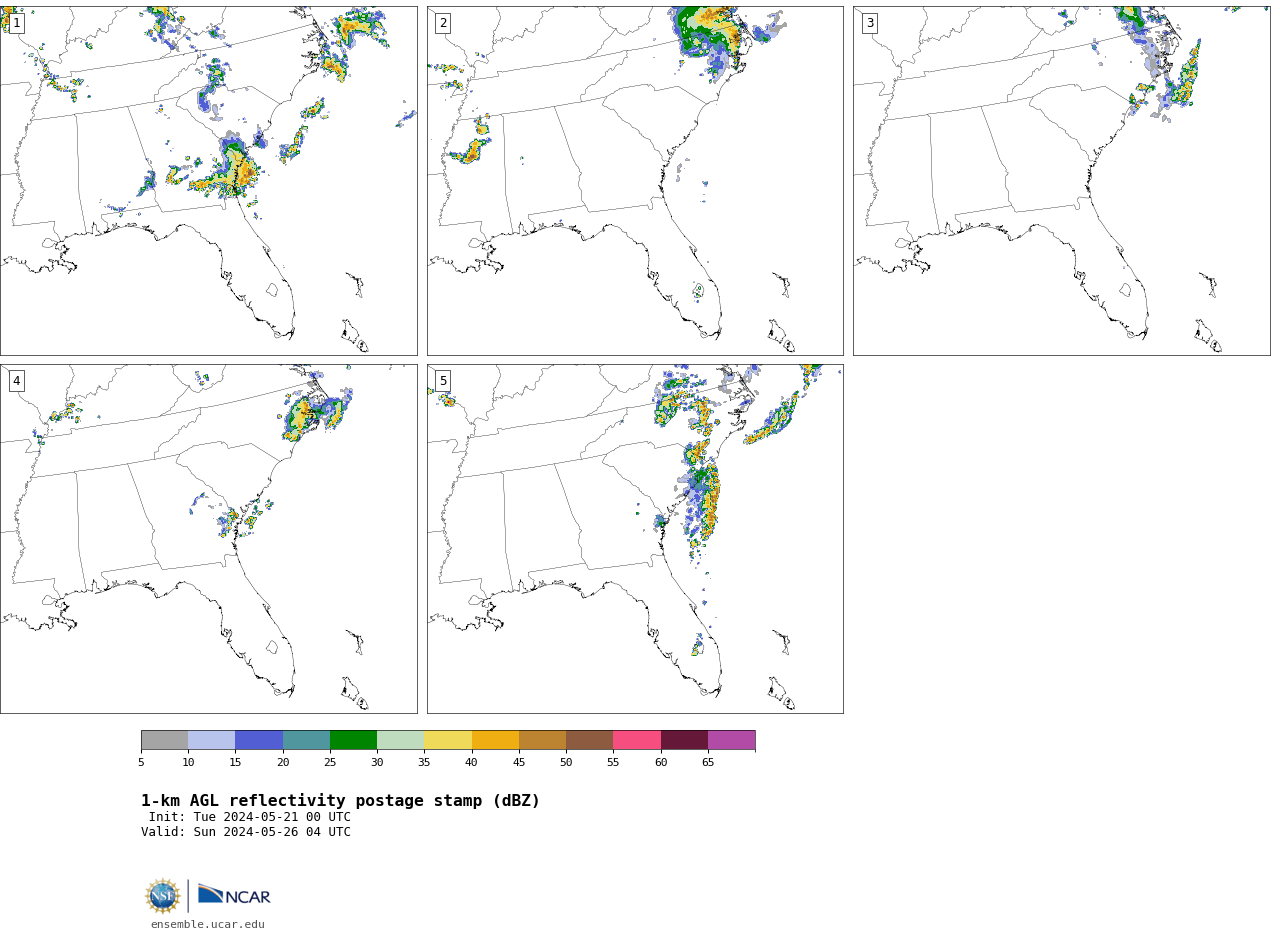The height and width of the screenshot is (936, 1280).
Task: Open ensemble member 3 reflectivity map
Action: tap(1061, 181)
